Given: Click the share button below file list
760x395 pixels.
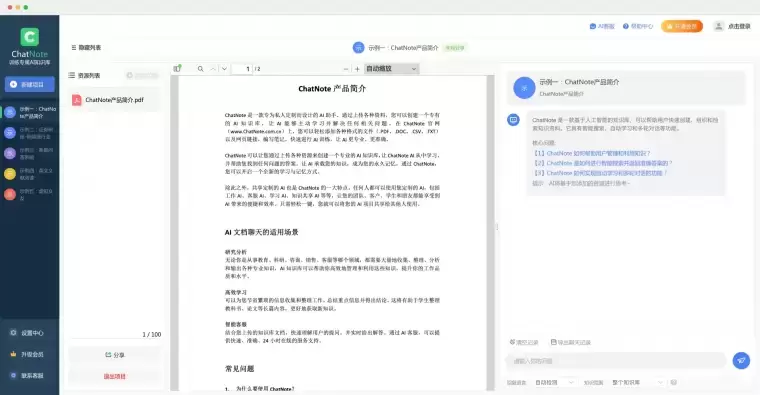Looking at the screenshot, I should pos(115,355).
